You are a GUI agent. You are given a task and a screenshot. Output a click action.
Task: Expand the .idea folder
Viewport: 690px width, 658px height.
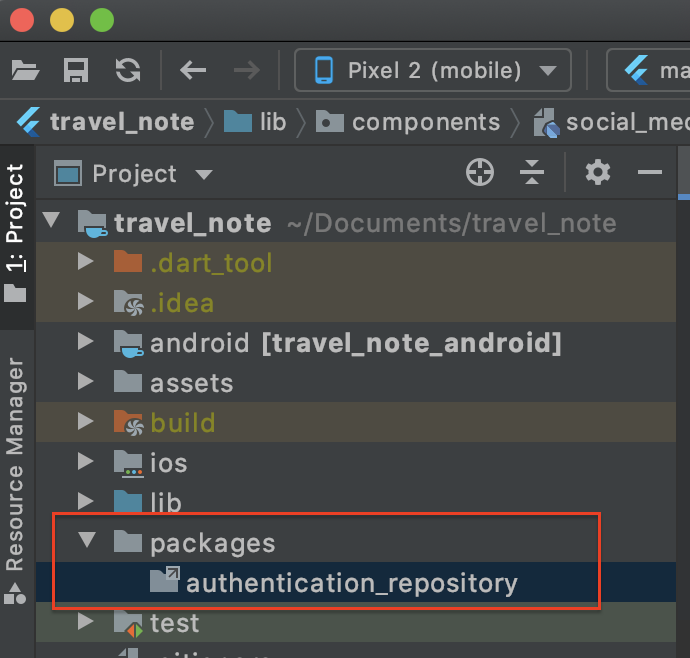click(x=85, y=301)
